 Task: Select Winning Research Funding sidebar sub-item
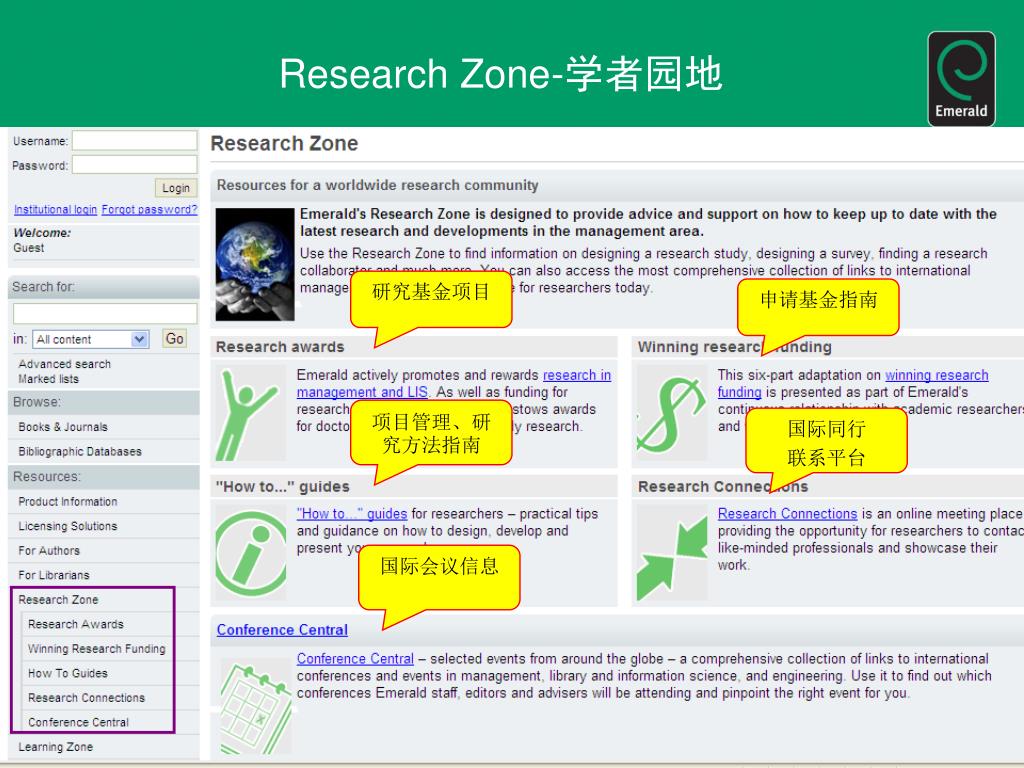97,648
